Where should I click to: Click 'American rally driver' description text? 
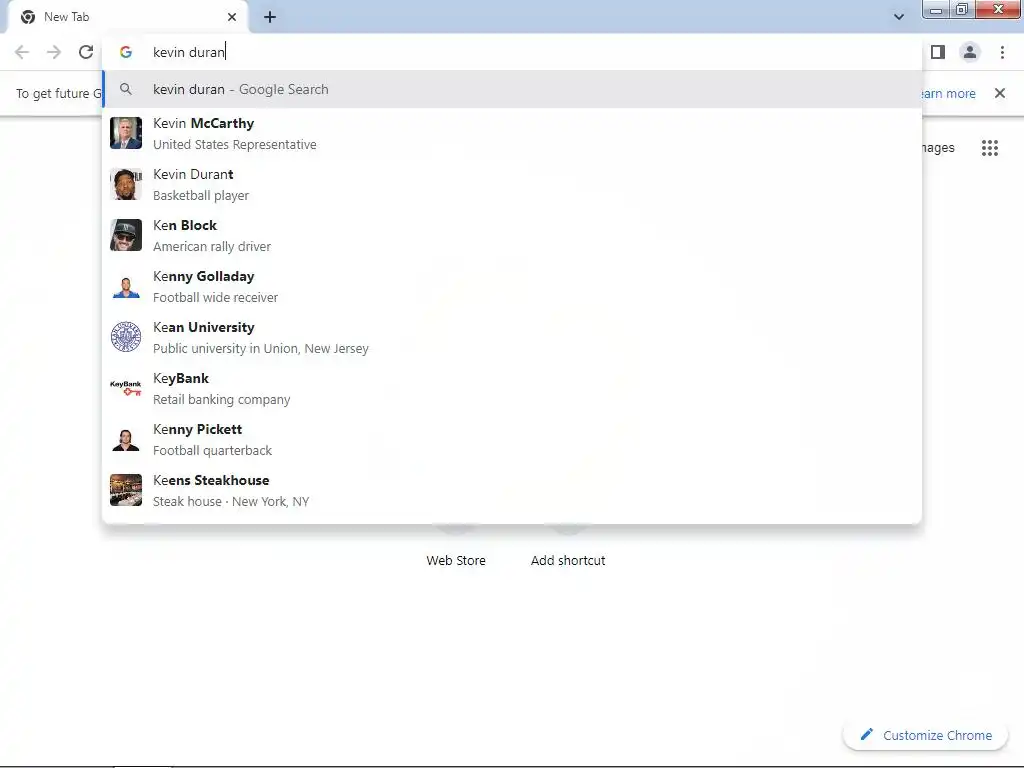click(x=212, y=247)
